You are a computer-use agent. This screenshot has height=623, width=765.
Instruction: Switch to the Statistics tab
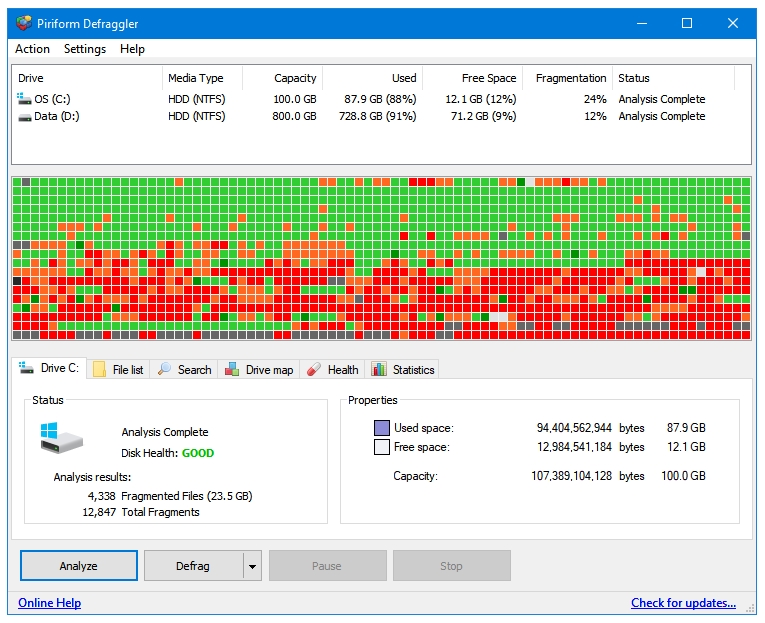click(403, 369)
